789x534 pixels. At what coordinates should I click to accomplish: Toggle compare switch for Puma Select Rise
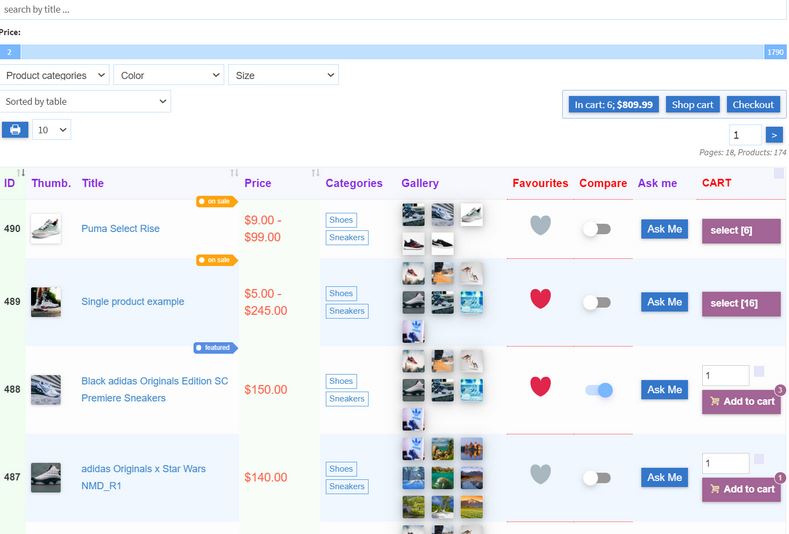click(x=597, y=229)
